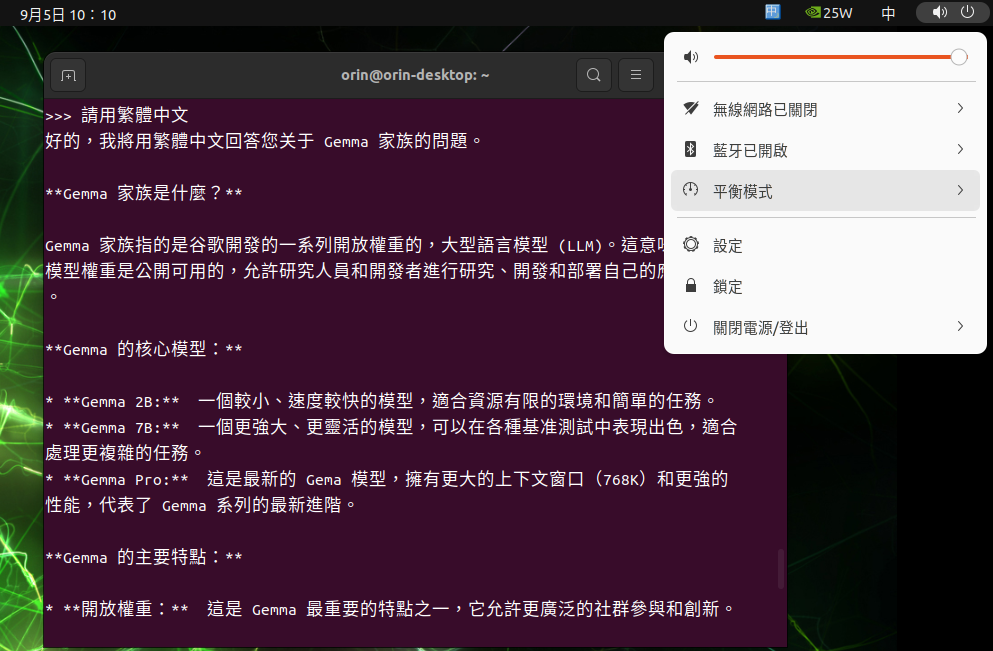
Task: Click line starting 模型權重是公開可用的
Action: click(355, 271)
